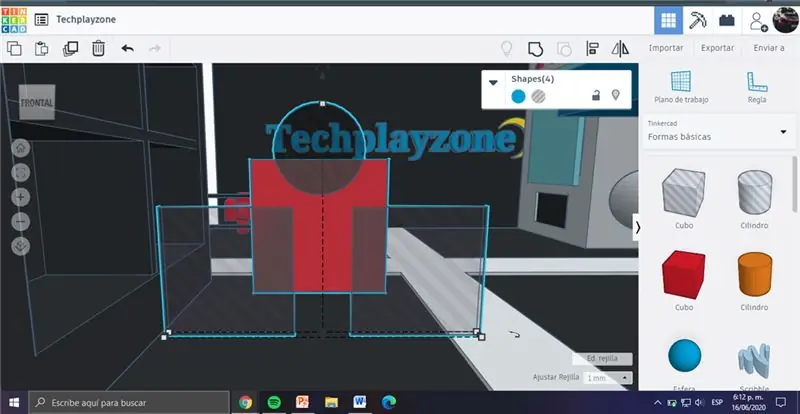
Task: Open Microsoft Edge from the taskbar
Action: point(389,402)
